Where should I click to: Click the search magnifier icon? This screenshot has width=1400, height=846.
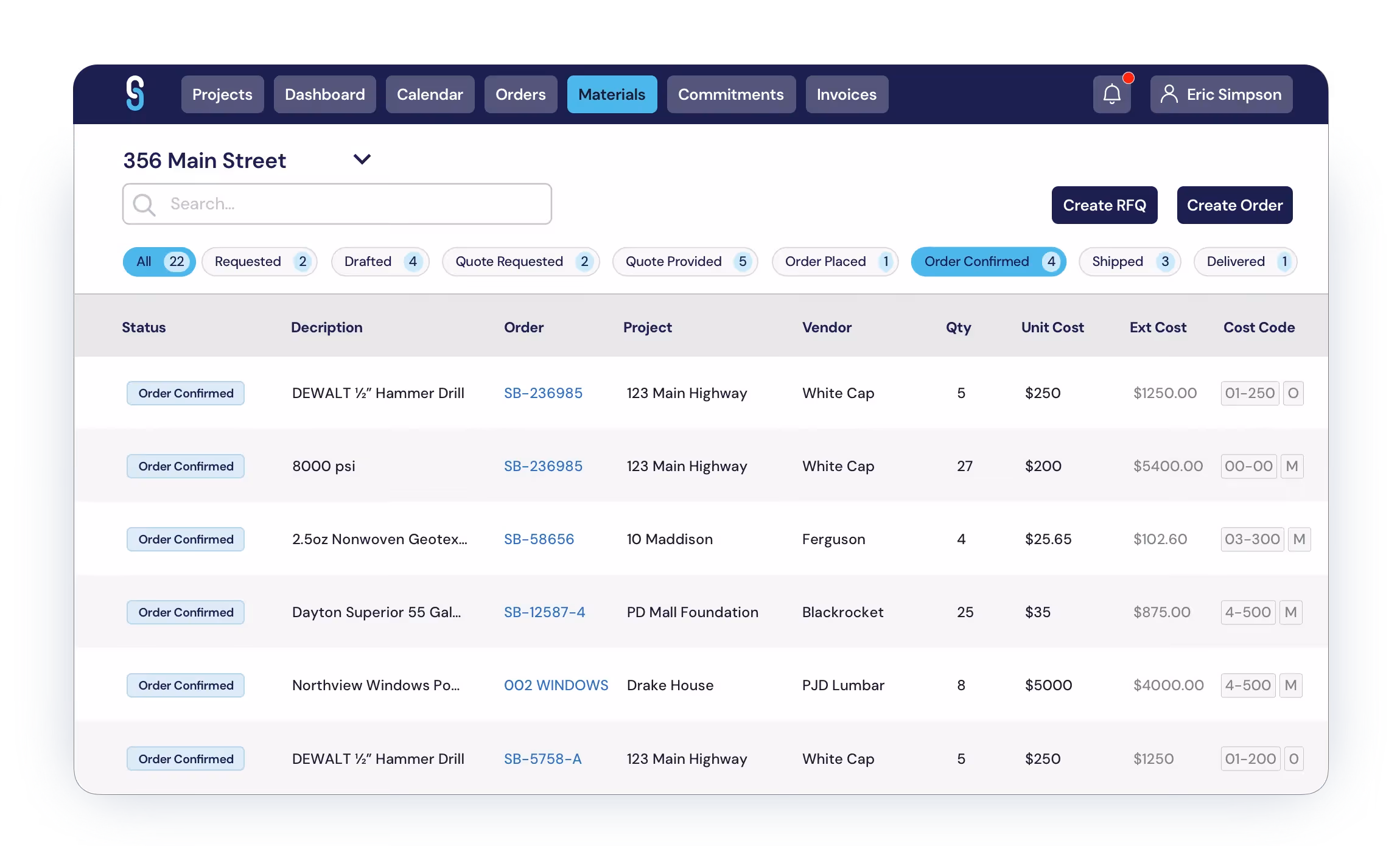[144, 205]
